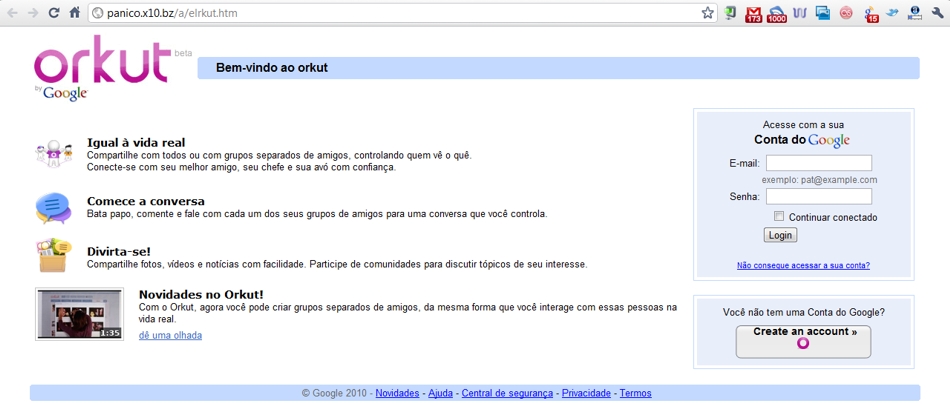The image size is (950, 404).
Task: Open the RSS feed extension showing 1000
Action: pyautogui.click(x=777, y=14)
